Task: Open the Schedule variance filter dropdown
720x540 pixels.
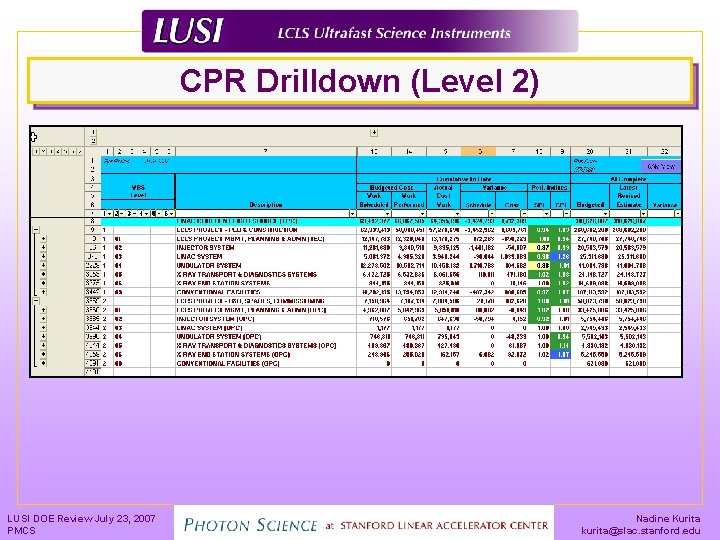Action: pos(491,214)
